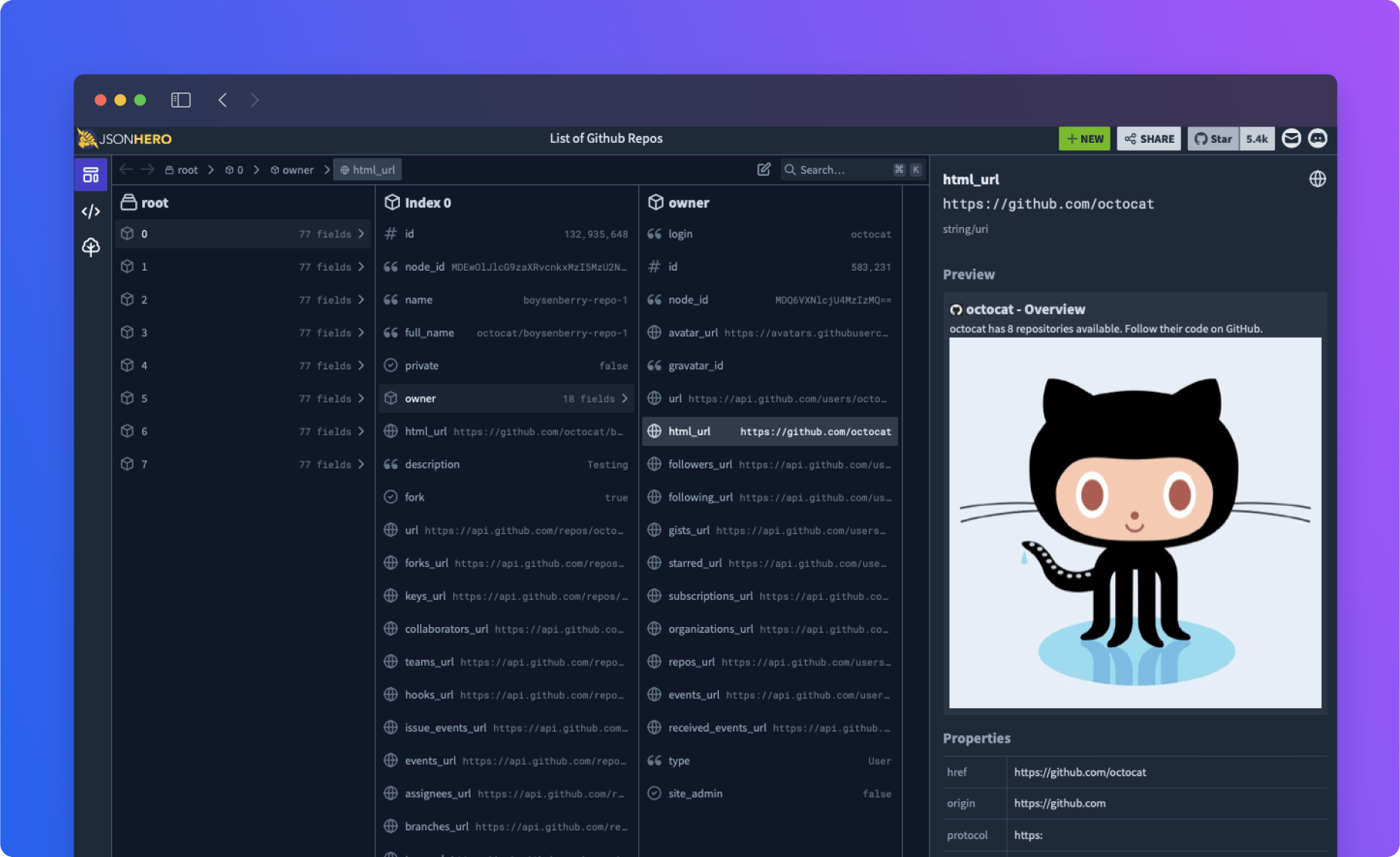Expand root item 5
1400x857 pixels.
[x=243, y=398]
